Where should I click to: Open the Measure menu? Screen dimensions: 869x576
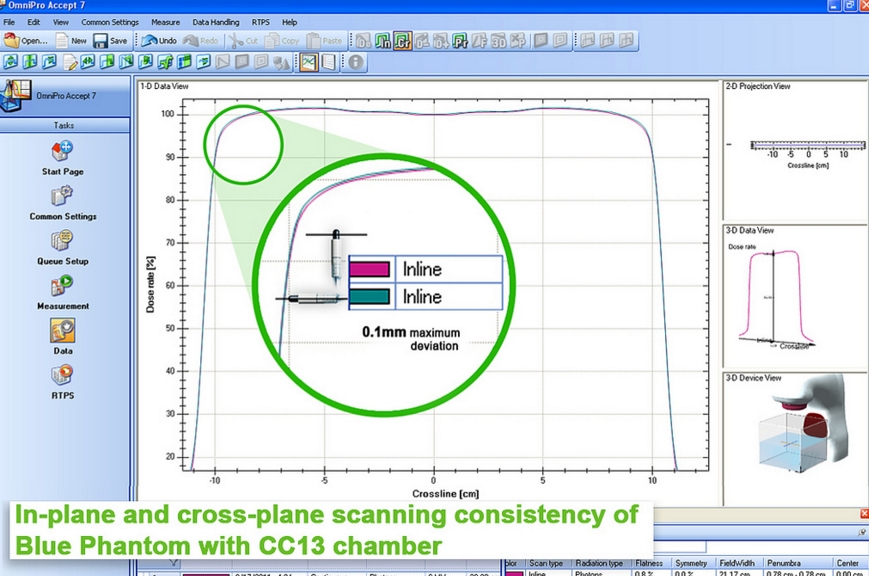pos(166,22)
